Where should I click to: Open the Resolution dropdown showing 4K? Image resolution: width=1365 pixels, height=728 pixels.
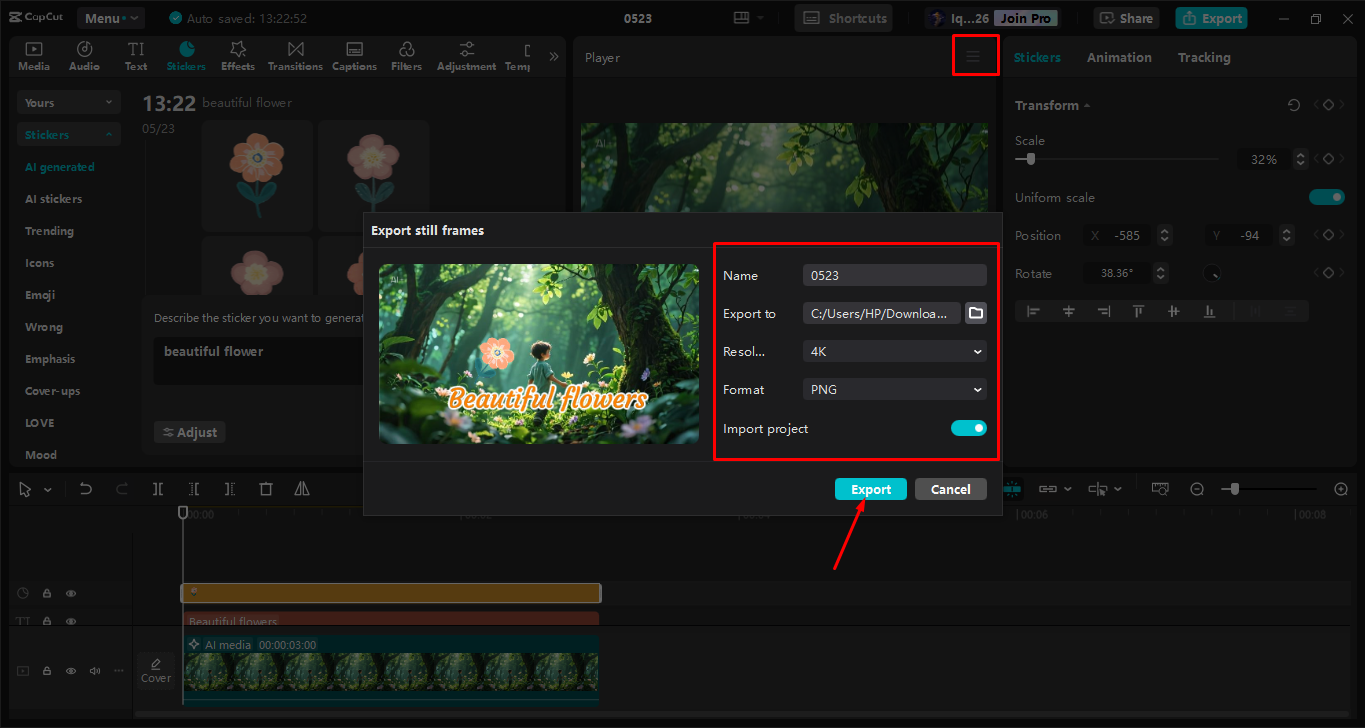[x=893, y=351]
